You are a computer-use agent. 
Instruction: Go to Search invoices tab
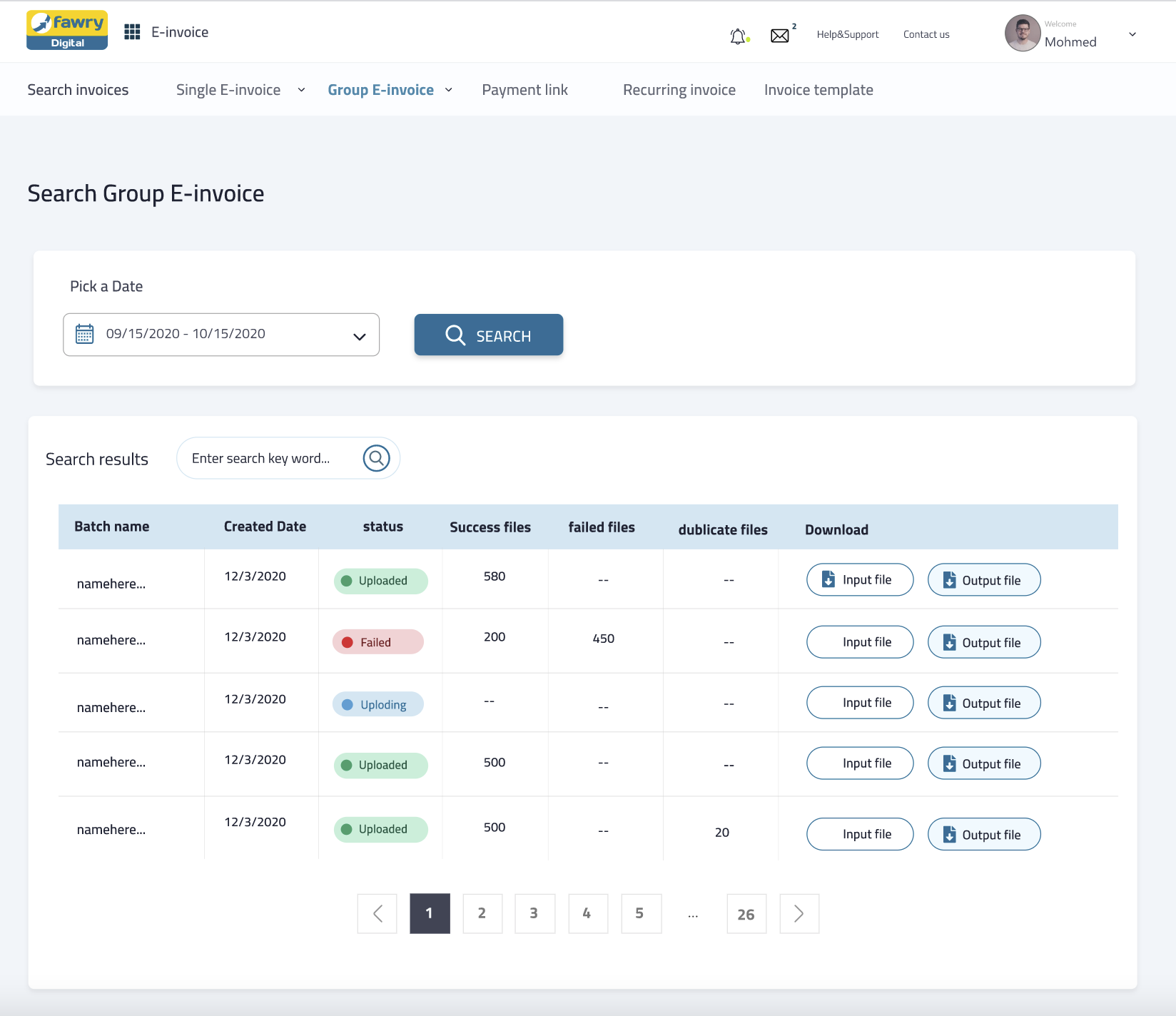click(x=78, y=90)
